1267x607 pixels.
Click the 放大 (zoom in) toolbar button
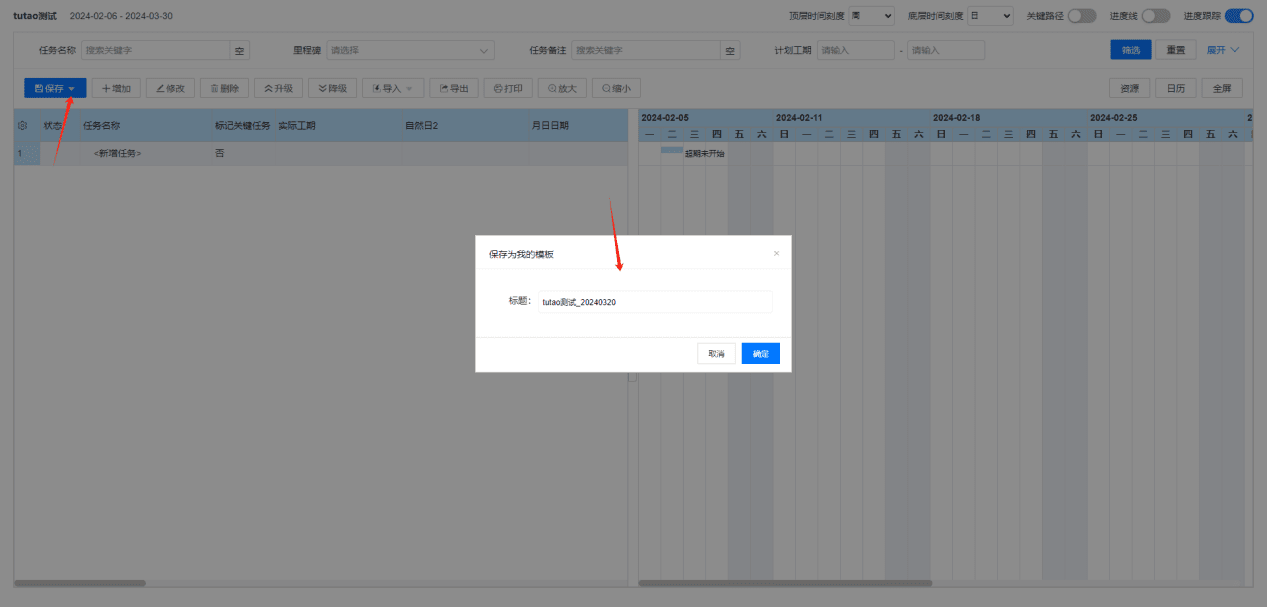point(562,88)
